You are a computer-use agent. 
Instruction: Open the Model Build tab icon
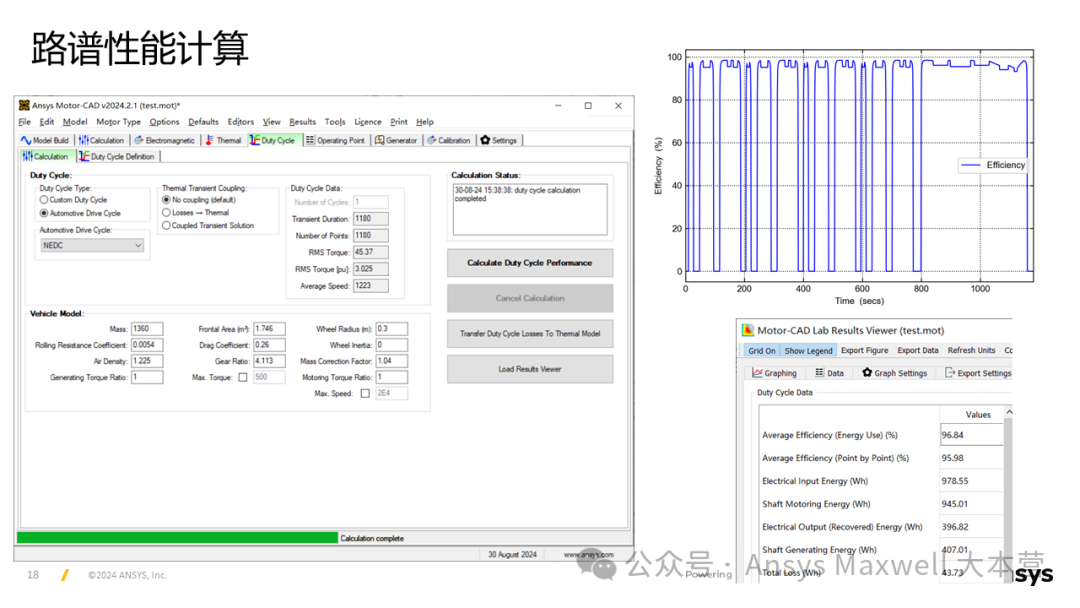click(x=26, y=140)
